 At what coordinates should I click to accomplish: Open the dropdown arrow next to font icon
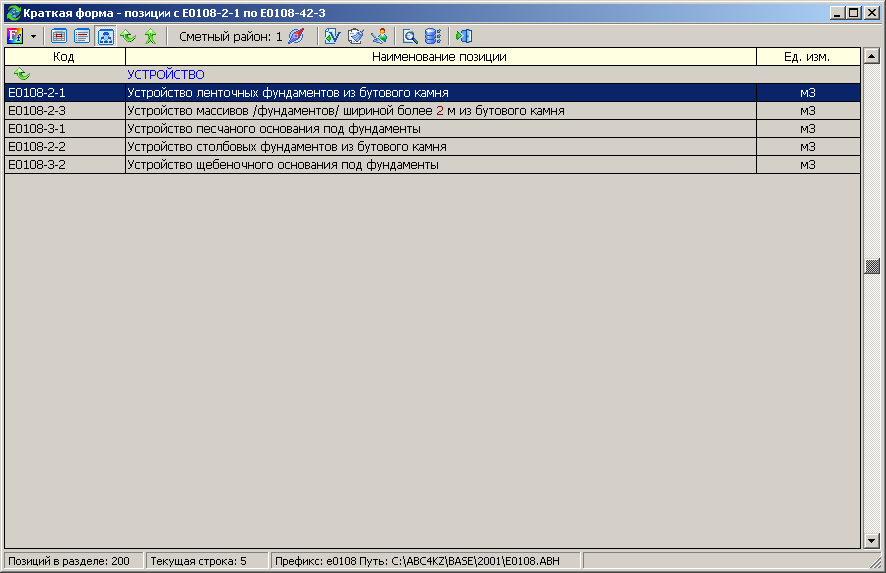pos(33,37)
